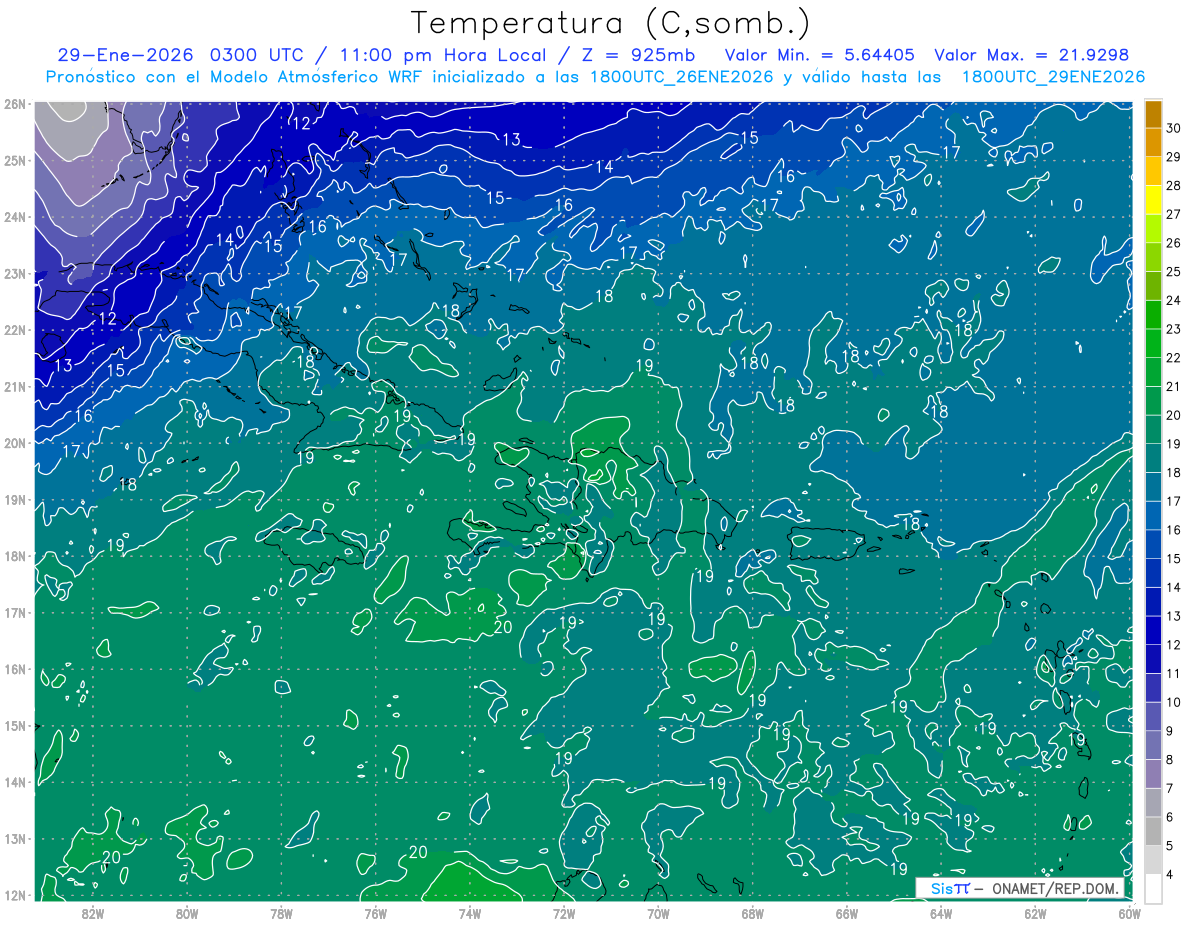The width and height of the screenshot is (1200, 927).
Task: Click the '60W' longitude axis label
Action: pos(1130,913)
